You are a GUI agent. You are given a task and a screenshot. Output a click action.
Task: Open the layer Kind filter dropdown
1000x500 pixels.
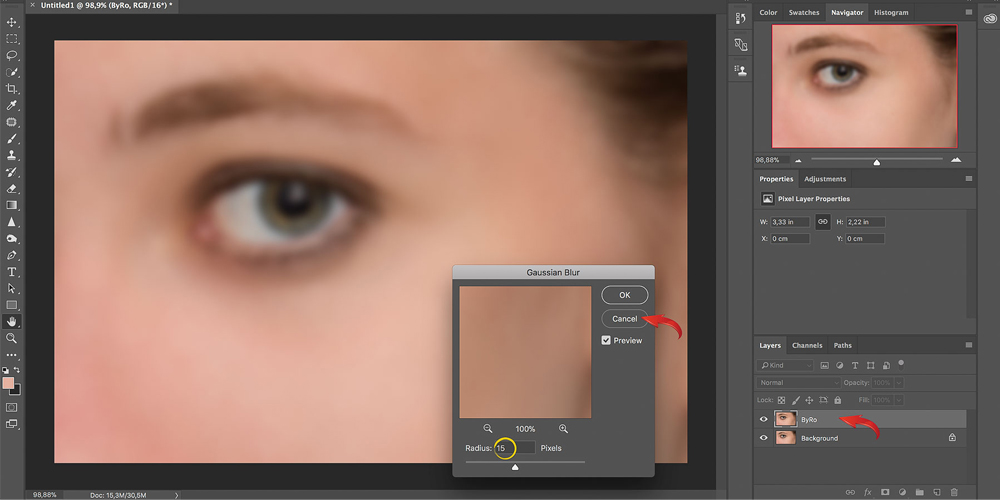pos(786,365)
